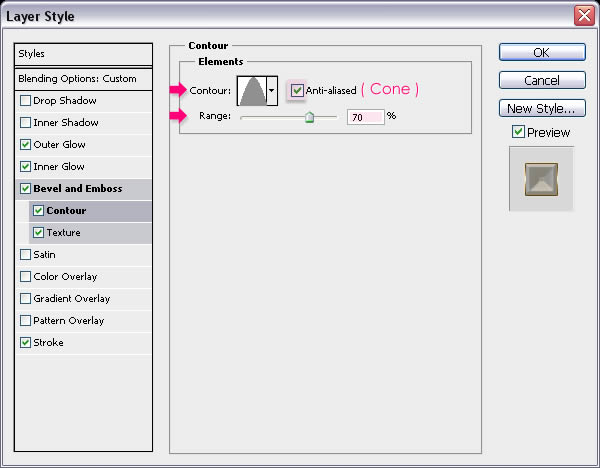Click the style preview thumbnail
600x468 pixels.
coord(541,179)
